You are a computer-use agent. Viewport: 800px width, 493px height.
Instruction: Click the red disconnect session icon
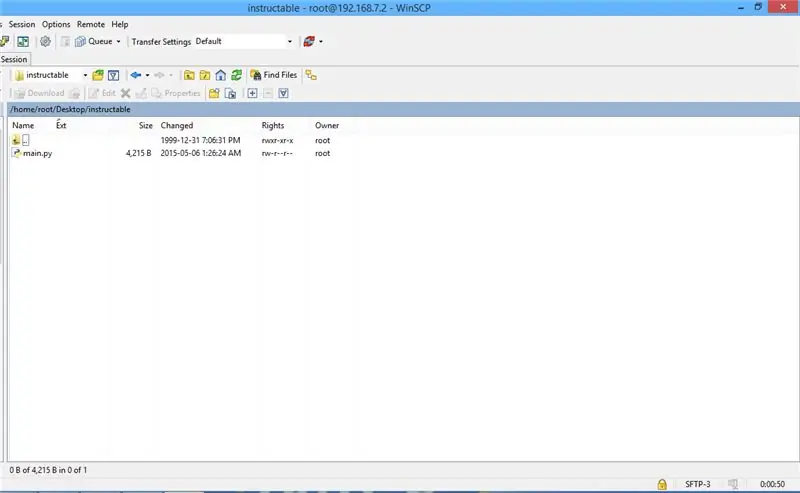coord(309,42)
